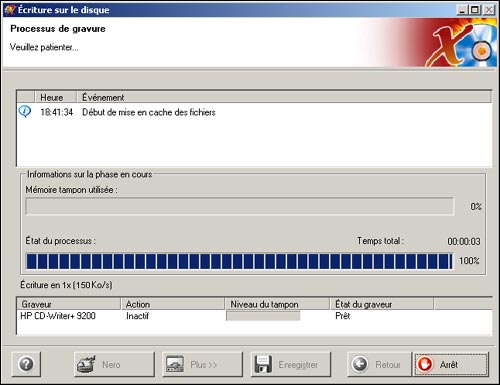
Task: Click the Plus >> expand button
Action: click(202, 364)
